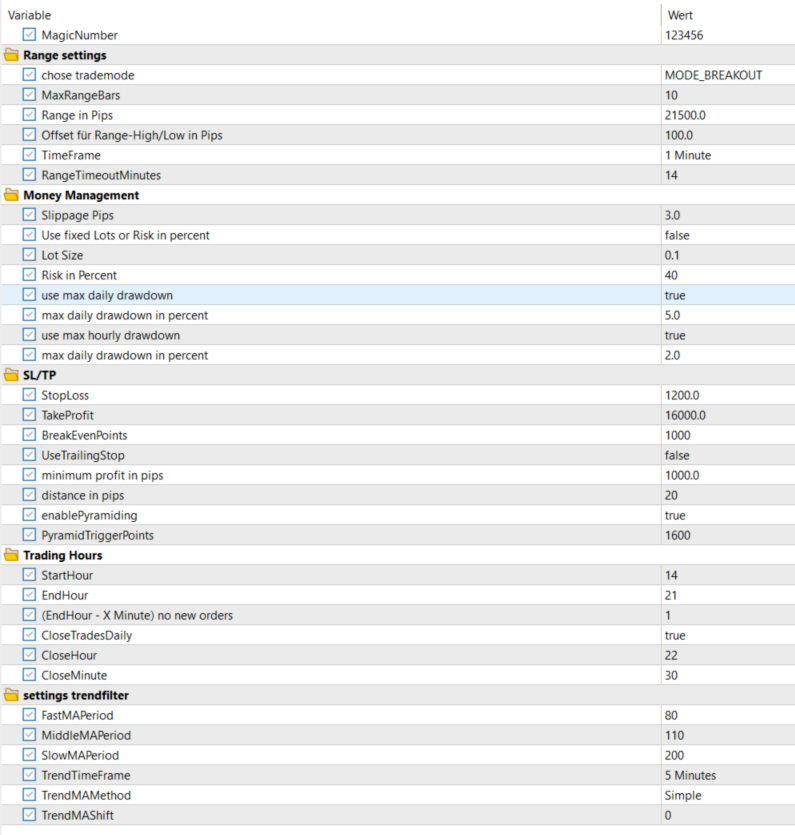Toggle the enablePyramiding checkbox
Viewport: 795px width, 835px height.
(29, 515)
